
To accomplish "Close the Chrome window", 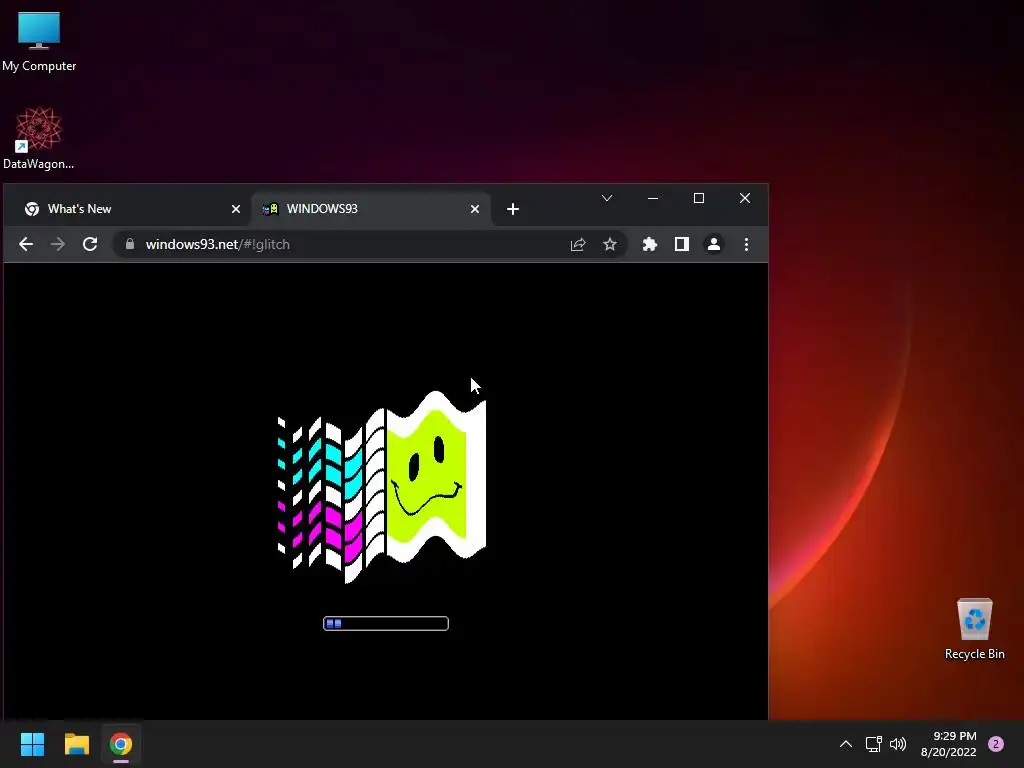I will click(x=744, y=198).
